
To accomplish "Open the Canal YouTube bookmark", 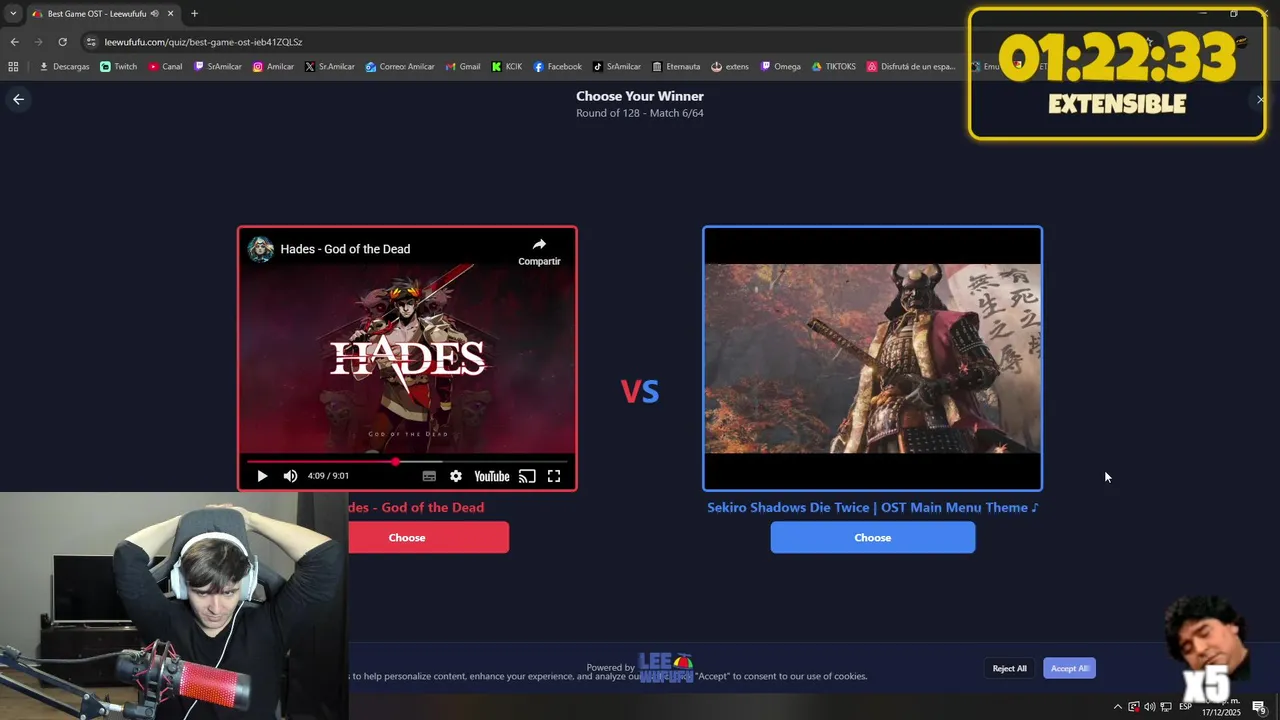I will [x=165, y=67].
